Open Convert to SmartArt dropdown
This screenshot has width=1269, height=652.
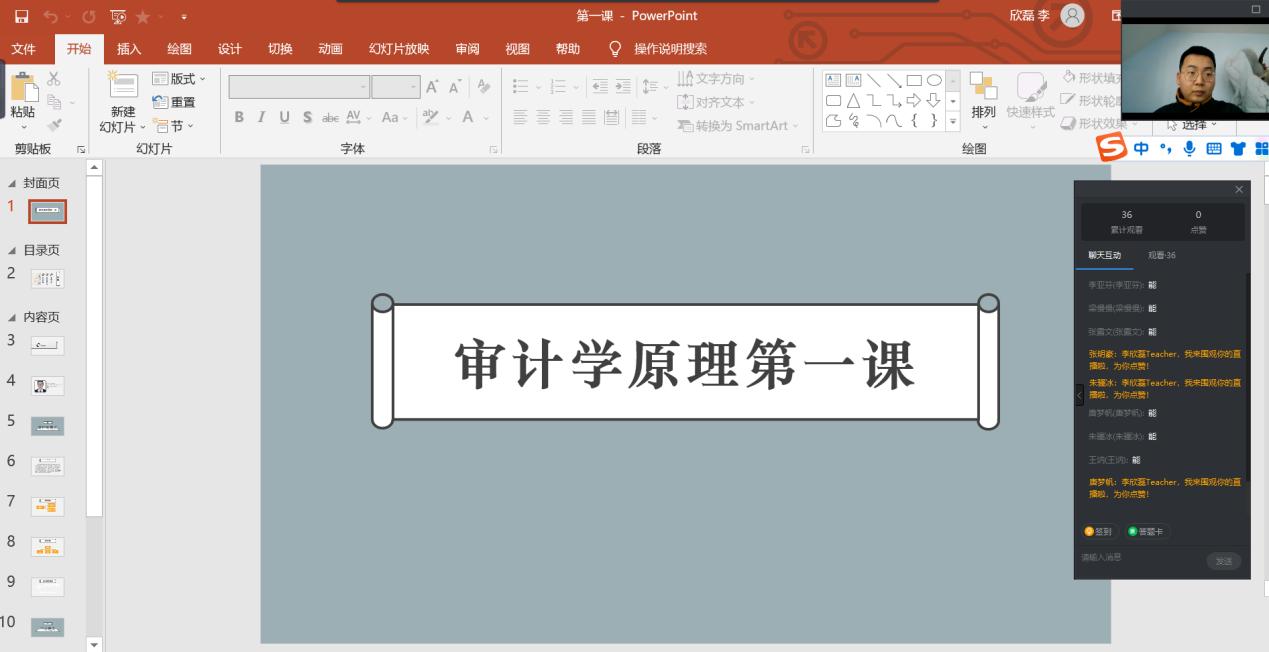point(738,125)
